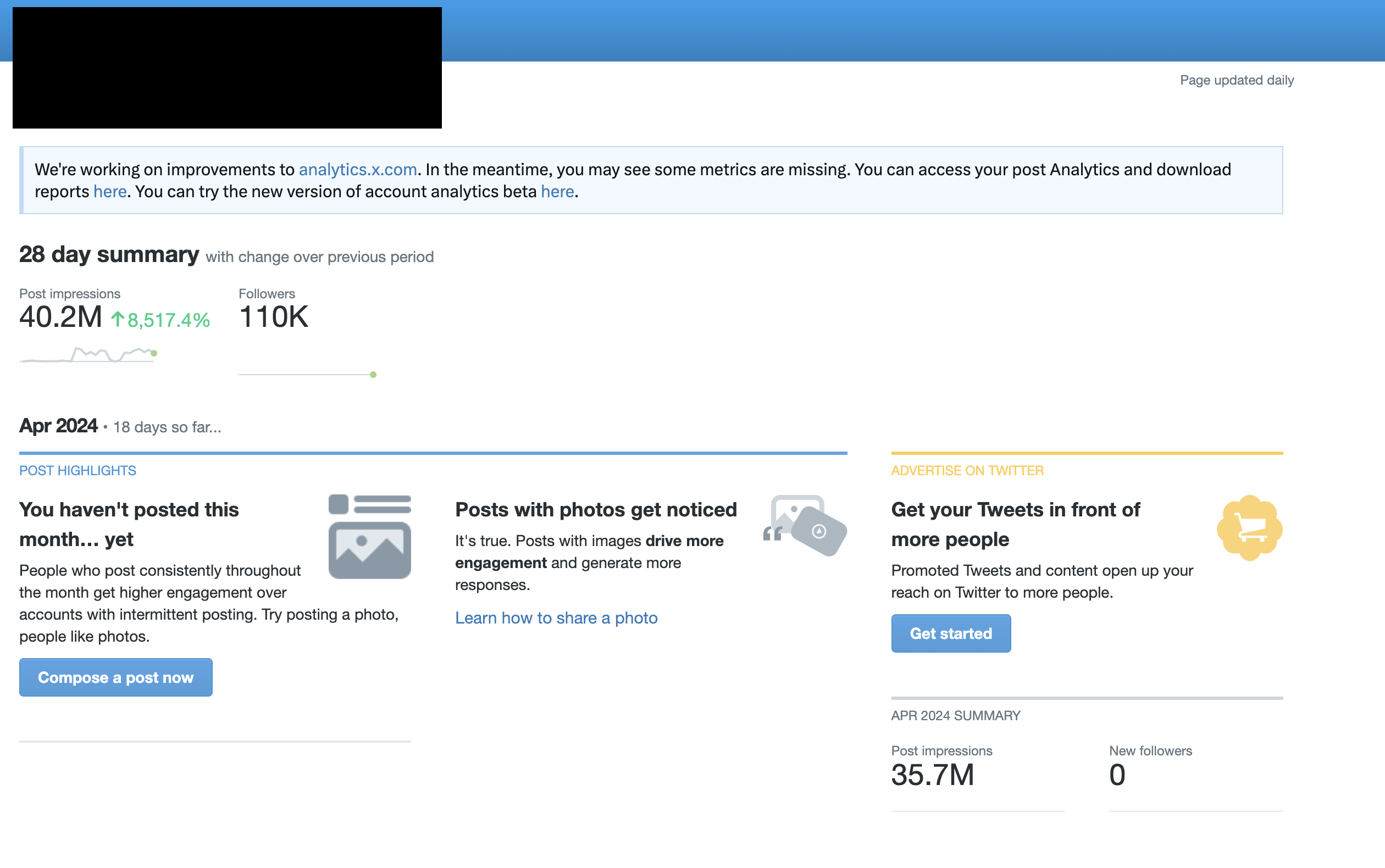Click the 35.7M monthly impressions value
Screen dimensions: 1385x868
(933, 775)
